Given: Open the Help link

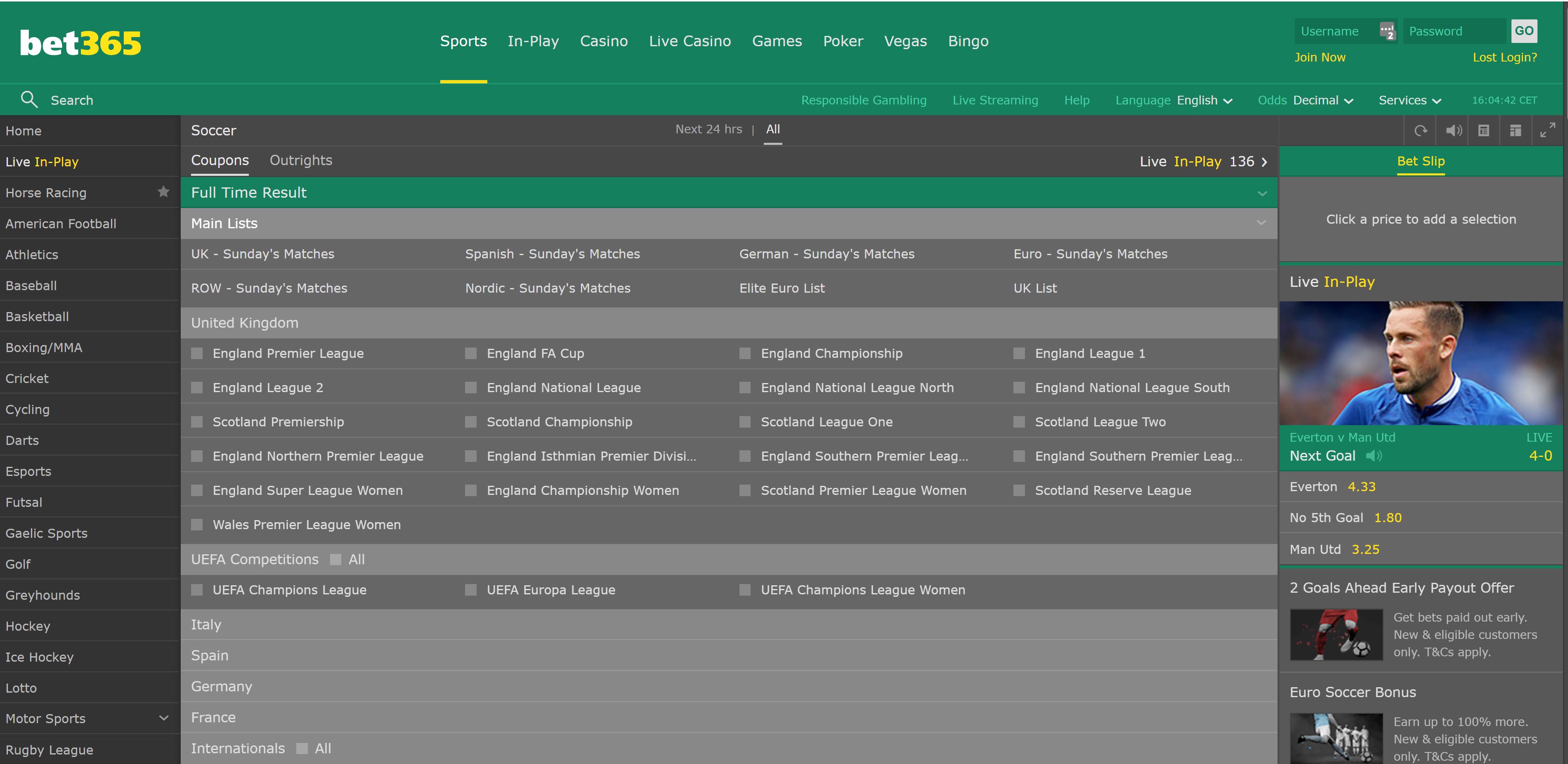Looking at the screenshot, I should 1077,100.
